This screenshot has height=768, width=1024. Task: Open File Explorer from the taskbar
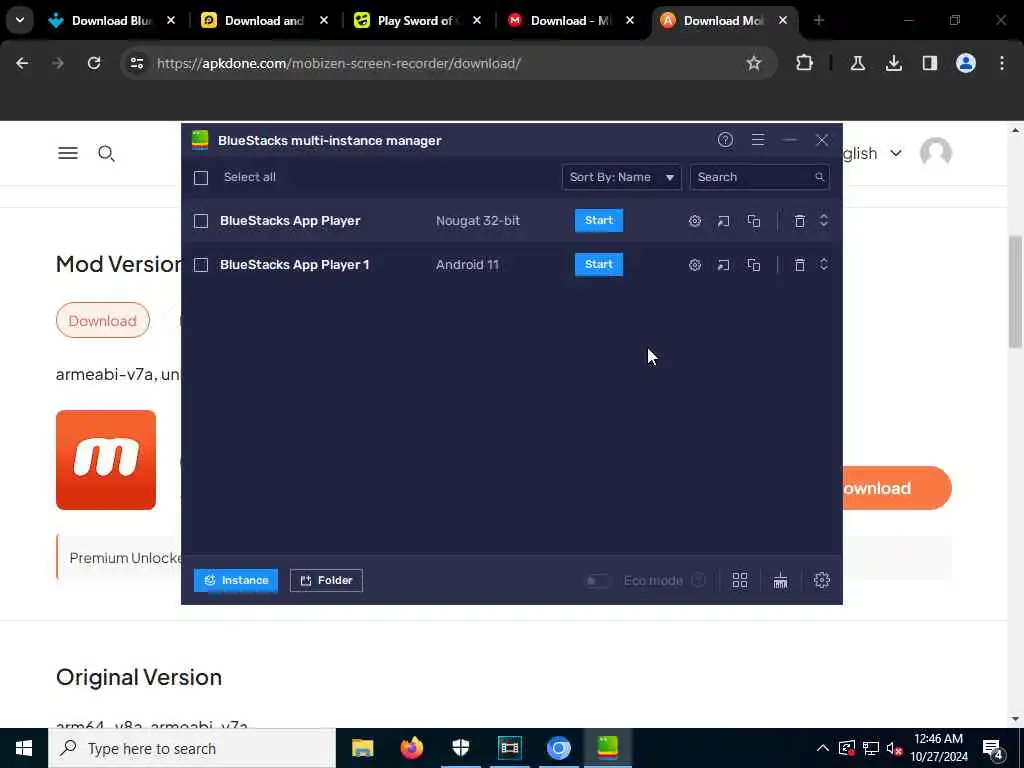[362, 748]
